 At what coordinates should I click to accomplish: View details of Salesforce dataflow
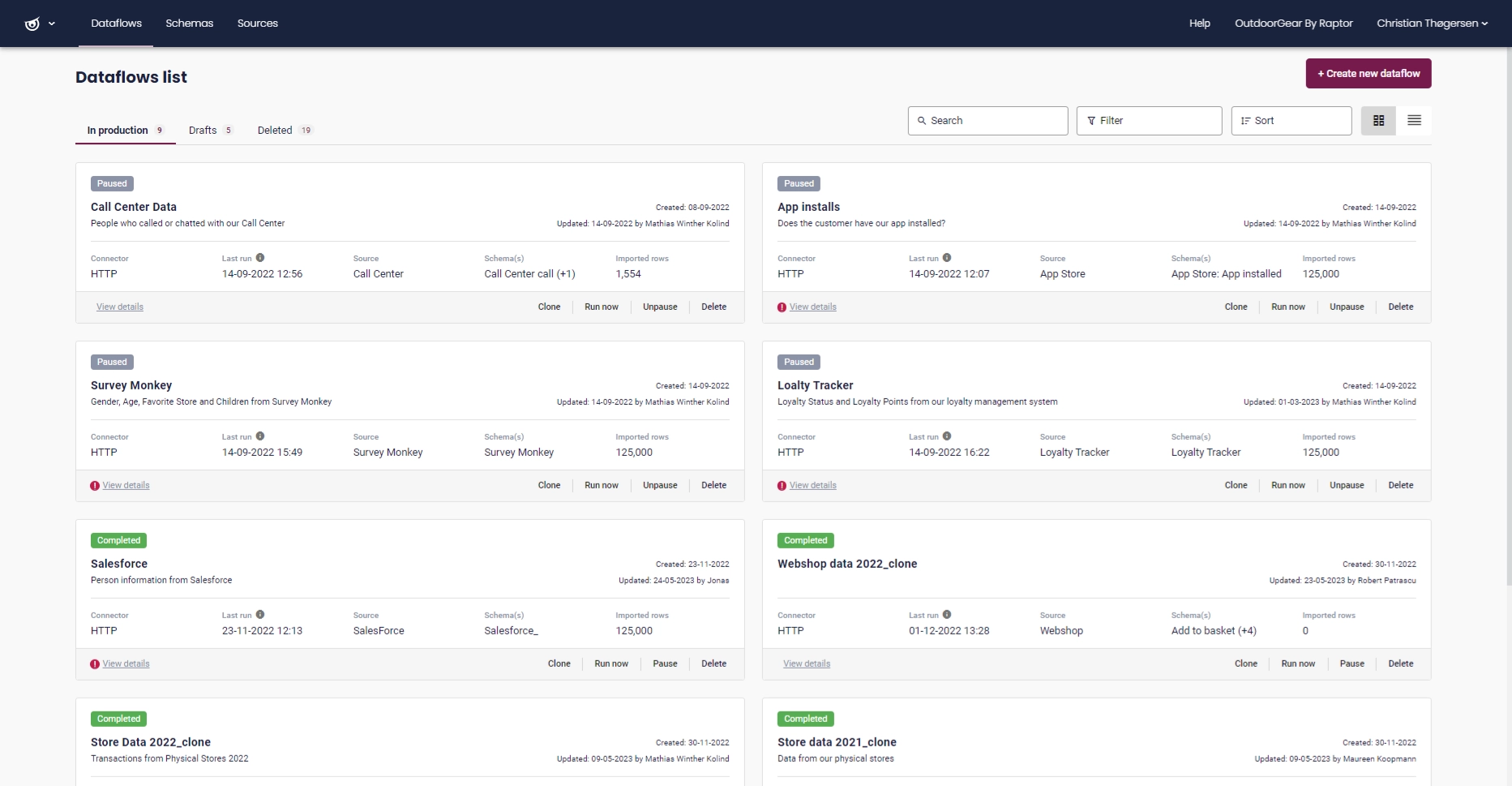[126, 664]
